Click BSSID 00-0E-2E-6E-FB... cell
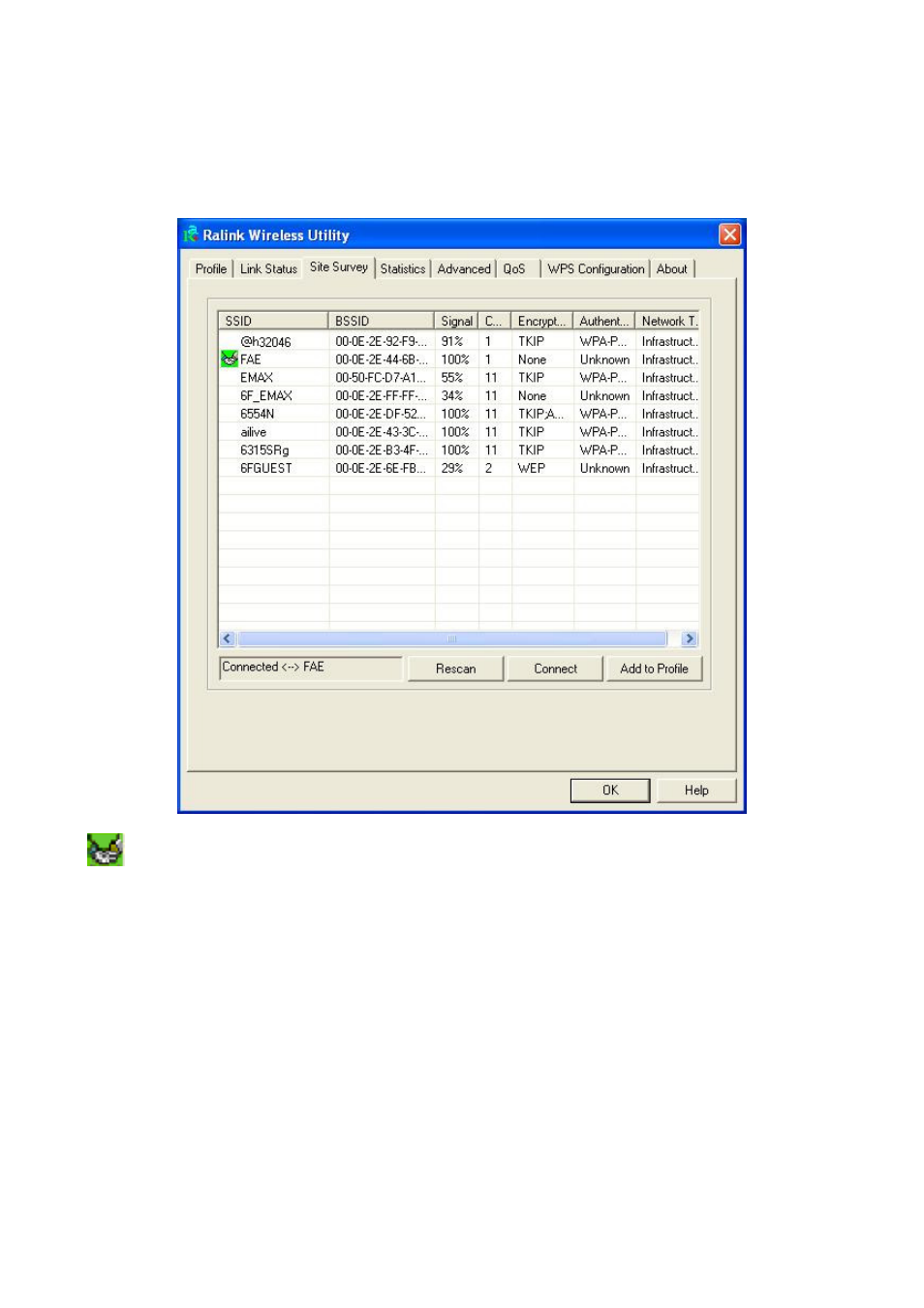This screenshot has width=924, height=1308. tap(381, 468)
